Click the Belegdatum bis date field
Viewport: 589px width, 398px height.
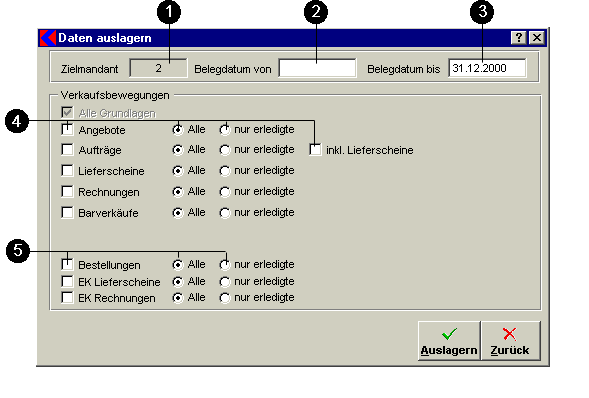pos(487,68)
